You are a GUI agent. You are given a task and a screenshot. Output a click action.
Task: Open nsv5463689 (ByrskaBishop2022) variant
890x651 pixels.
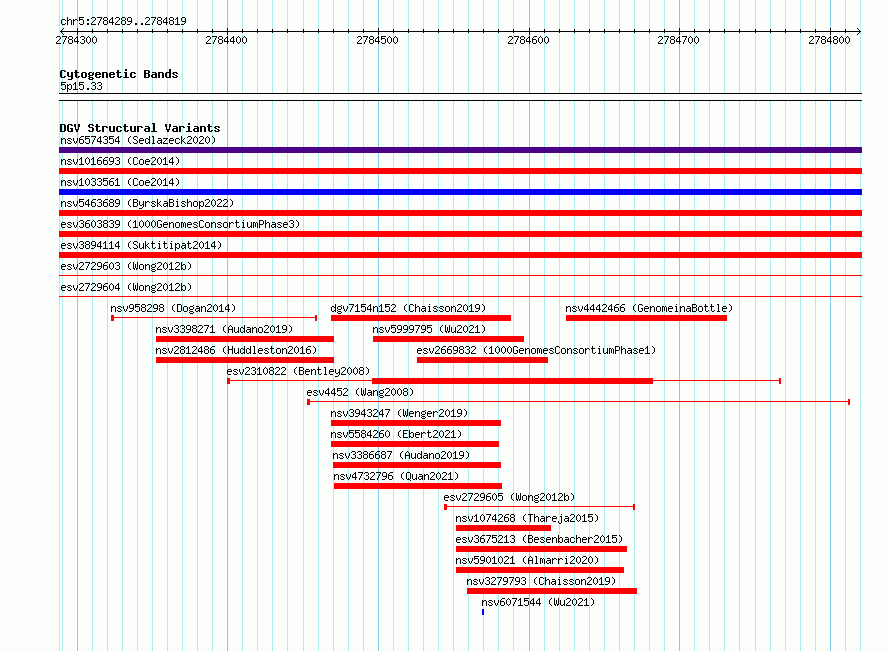point(147,203)
